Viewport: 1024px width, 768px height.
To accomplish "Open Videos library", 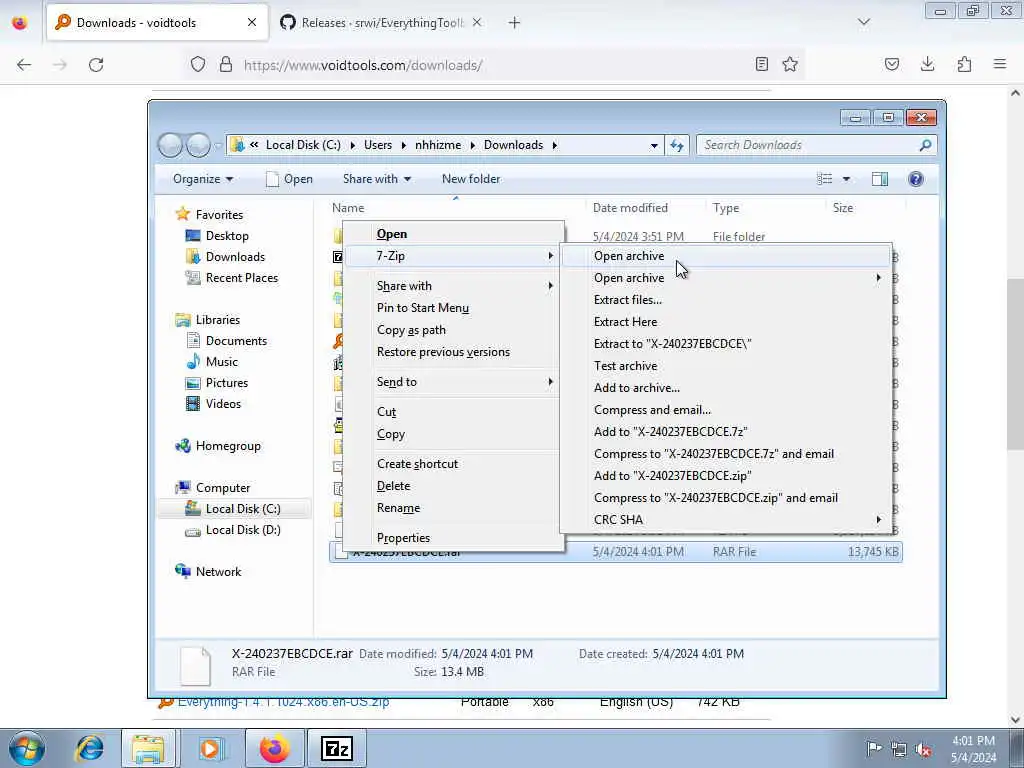I will pos(223,404).
